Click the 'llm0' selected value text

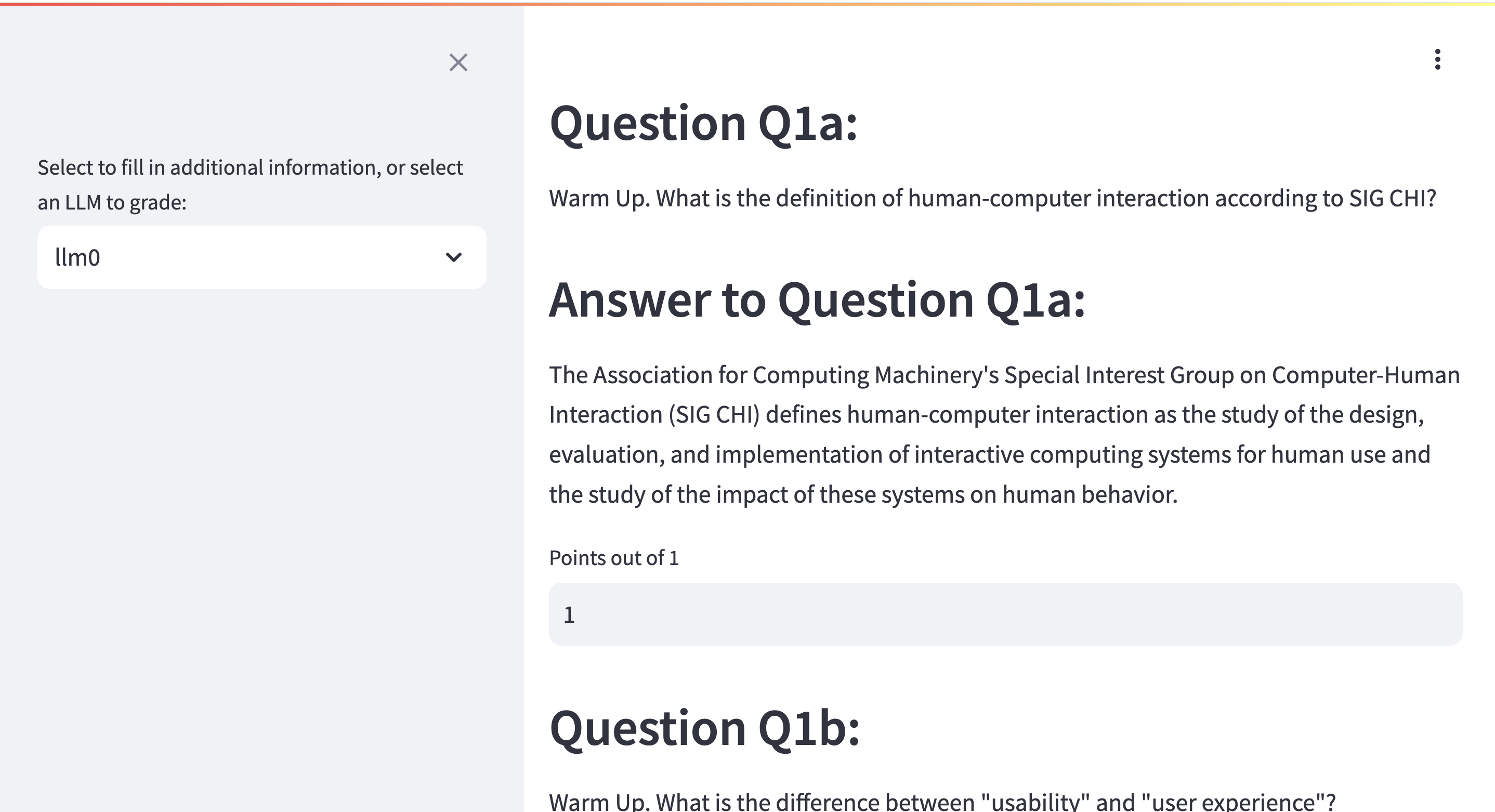[77, 257]
